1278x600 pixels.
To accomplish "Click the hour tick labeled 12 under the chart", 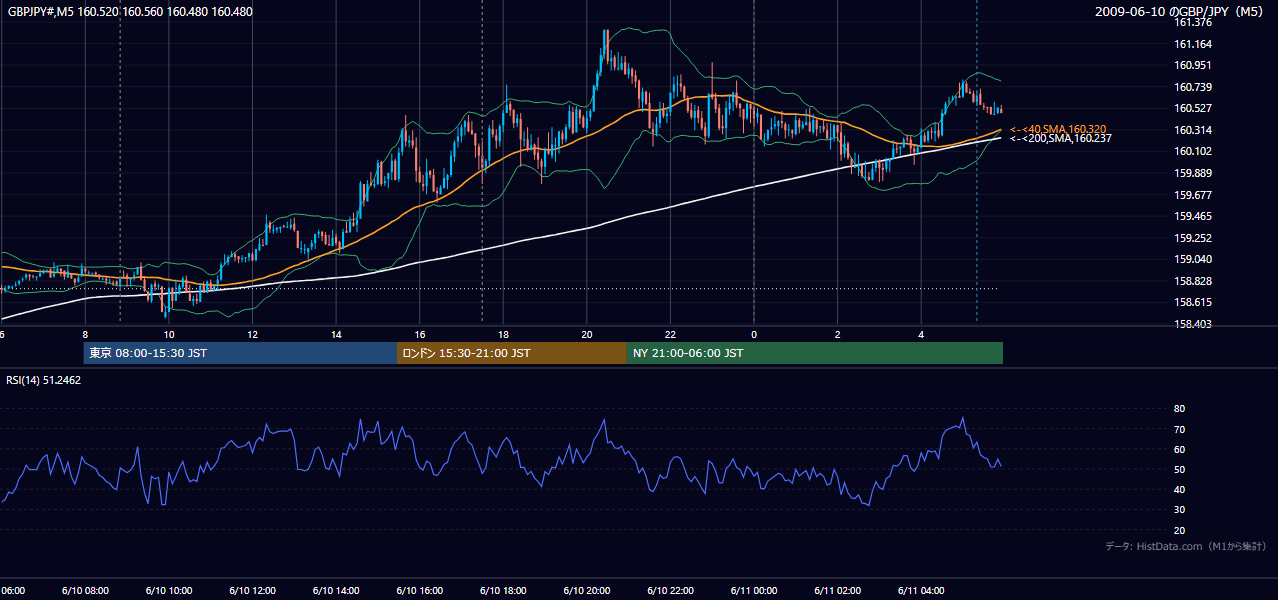I will click(x=252, y=334).
